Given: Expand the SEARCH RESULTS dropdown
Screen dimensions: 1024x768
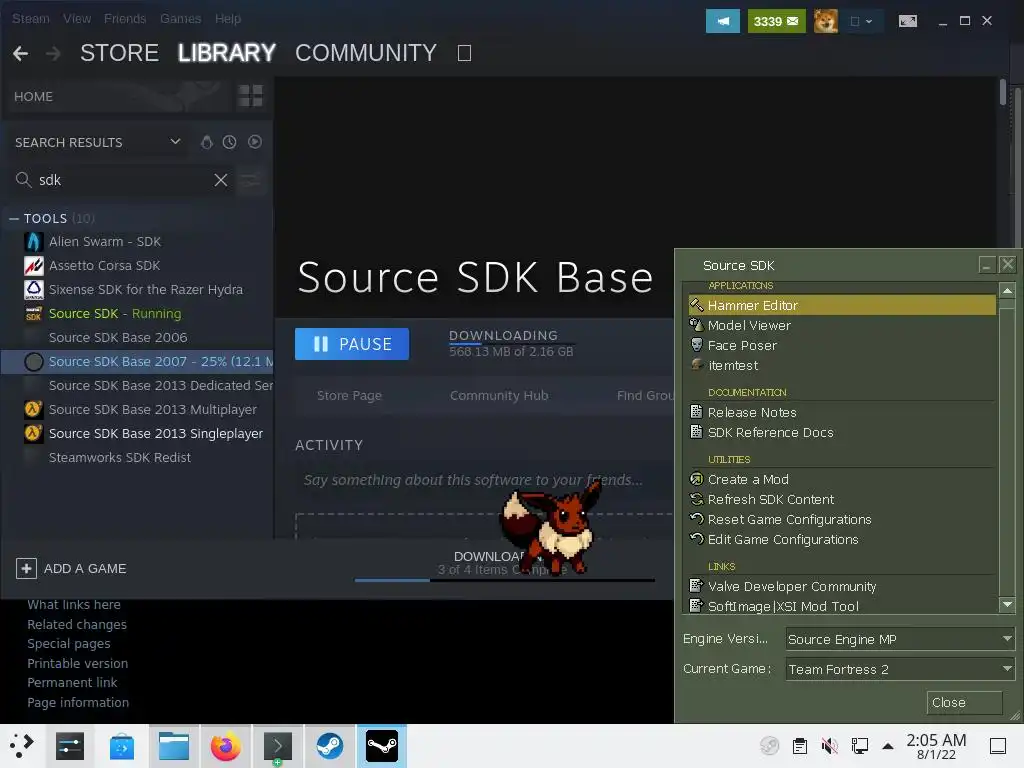Looking at the screenshot, I should [175, 142].
